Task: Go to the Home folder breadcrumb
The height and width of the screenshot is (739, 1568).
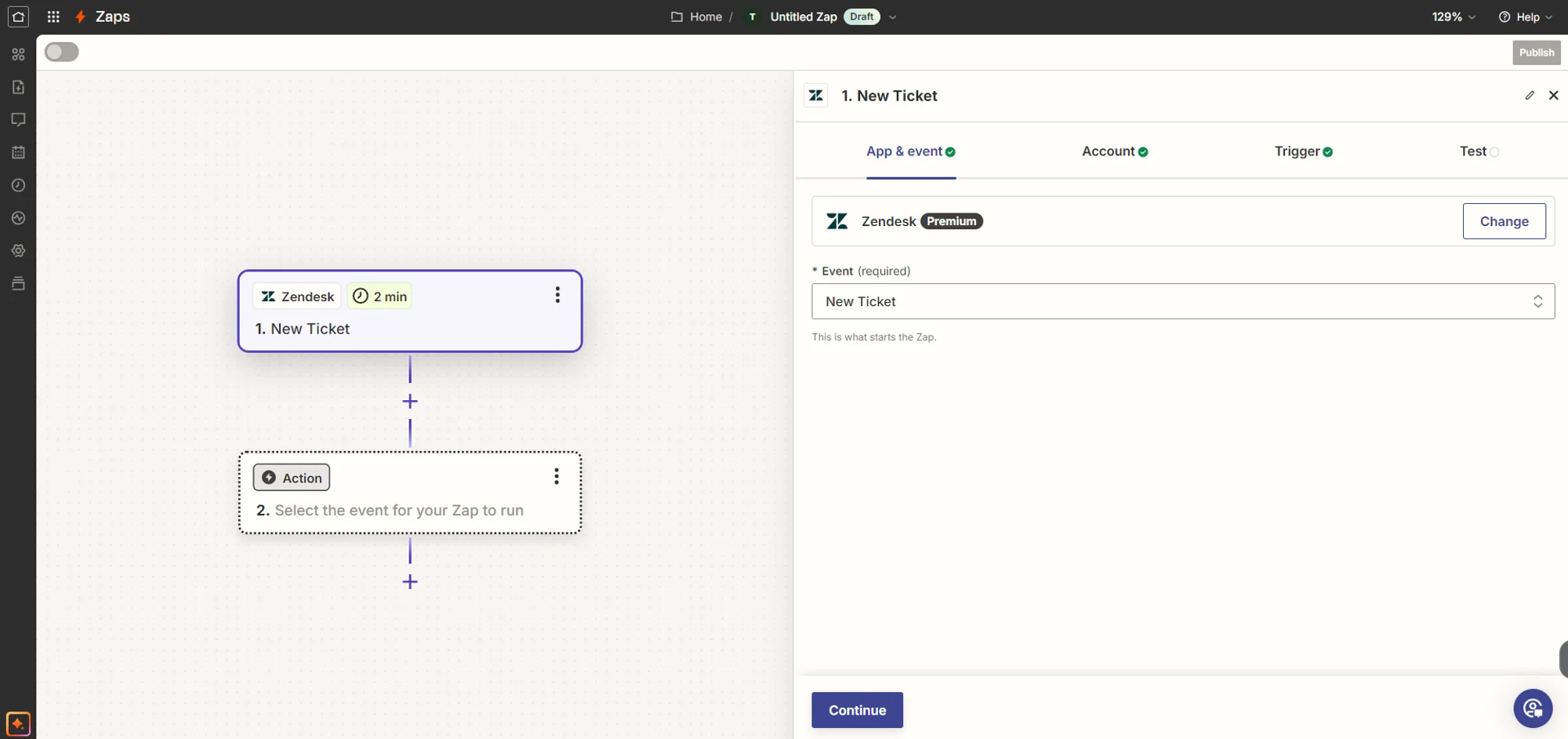Action: [696, 16]
